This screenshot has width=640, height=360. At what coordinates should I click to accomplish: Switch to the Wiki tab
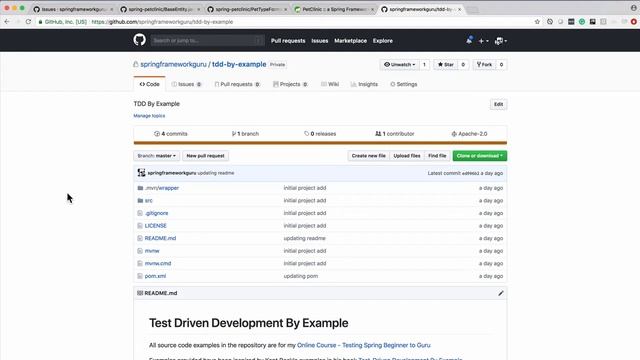330,84
